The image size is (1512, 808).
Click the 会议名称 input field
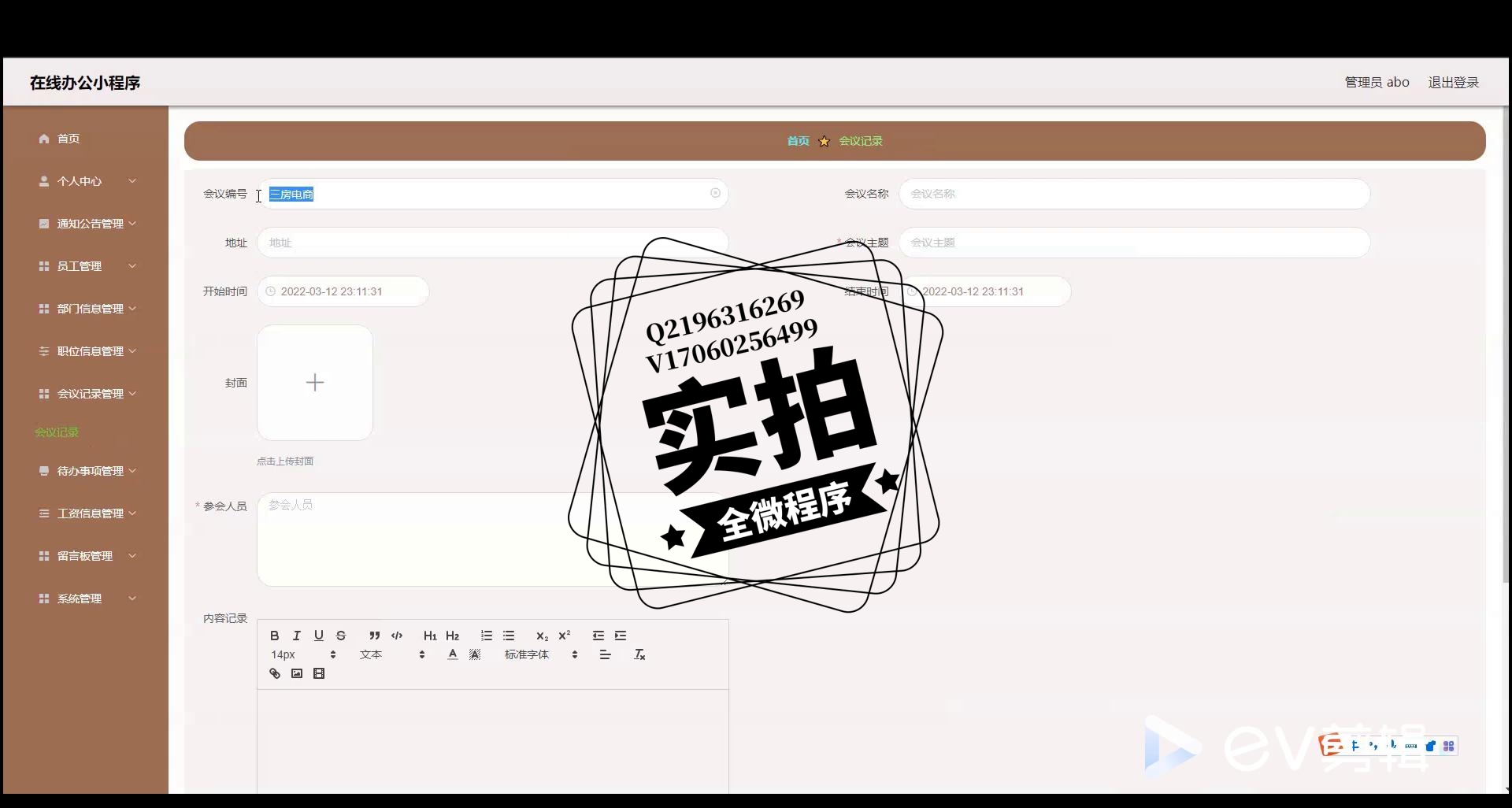(1134, 194)
